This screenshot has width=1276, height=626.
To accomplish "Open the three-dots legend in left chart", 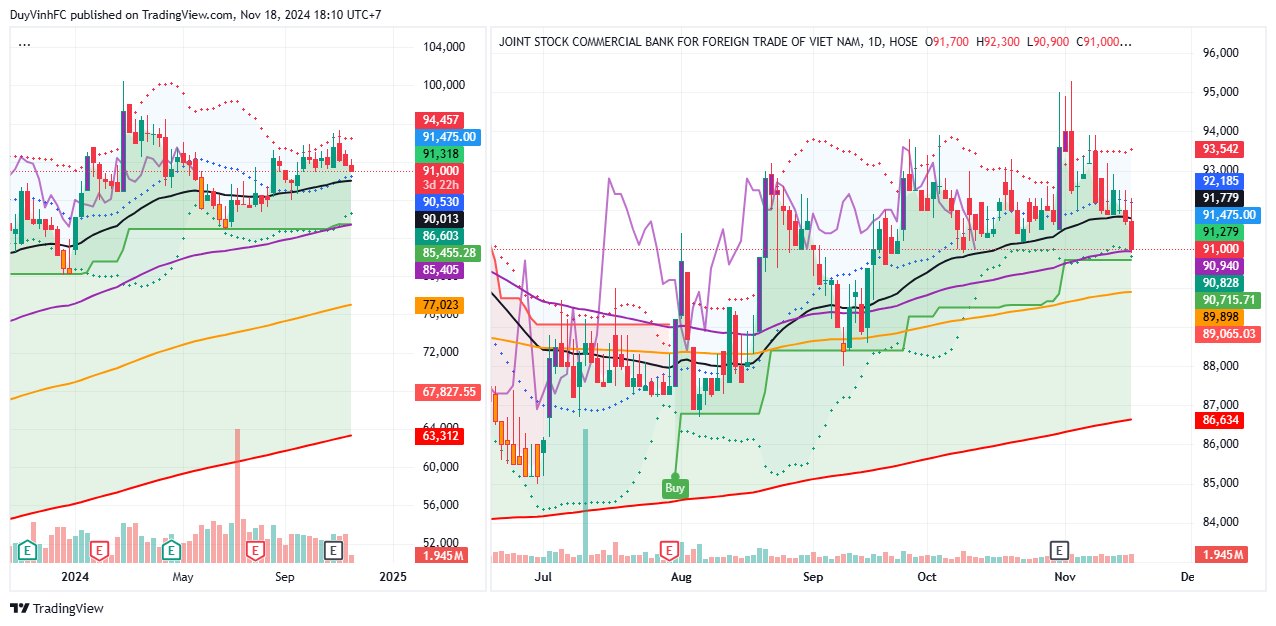I will tap(24, 44).
